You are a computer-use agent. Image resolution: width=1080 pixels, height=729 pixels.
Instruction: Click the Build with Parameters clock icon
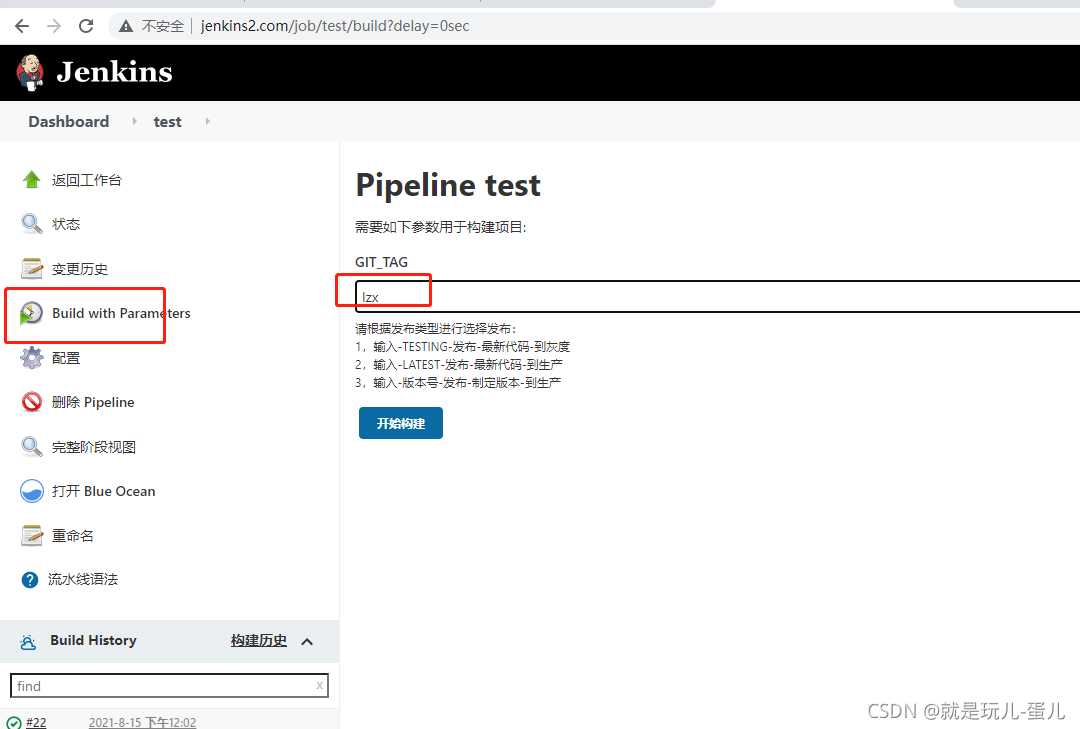tap(31, 314)
